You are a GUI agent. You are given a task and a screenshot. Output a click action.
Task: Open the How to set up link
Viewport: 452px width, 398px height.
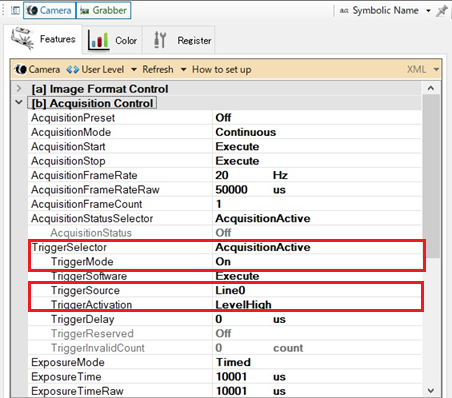222,70
